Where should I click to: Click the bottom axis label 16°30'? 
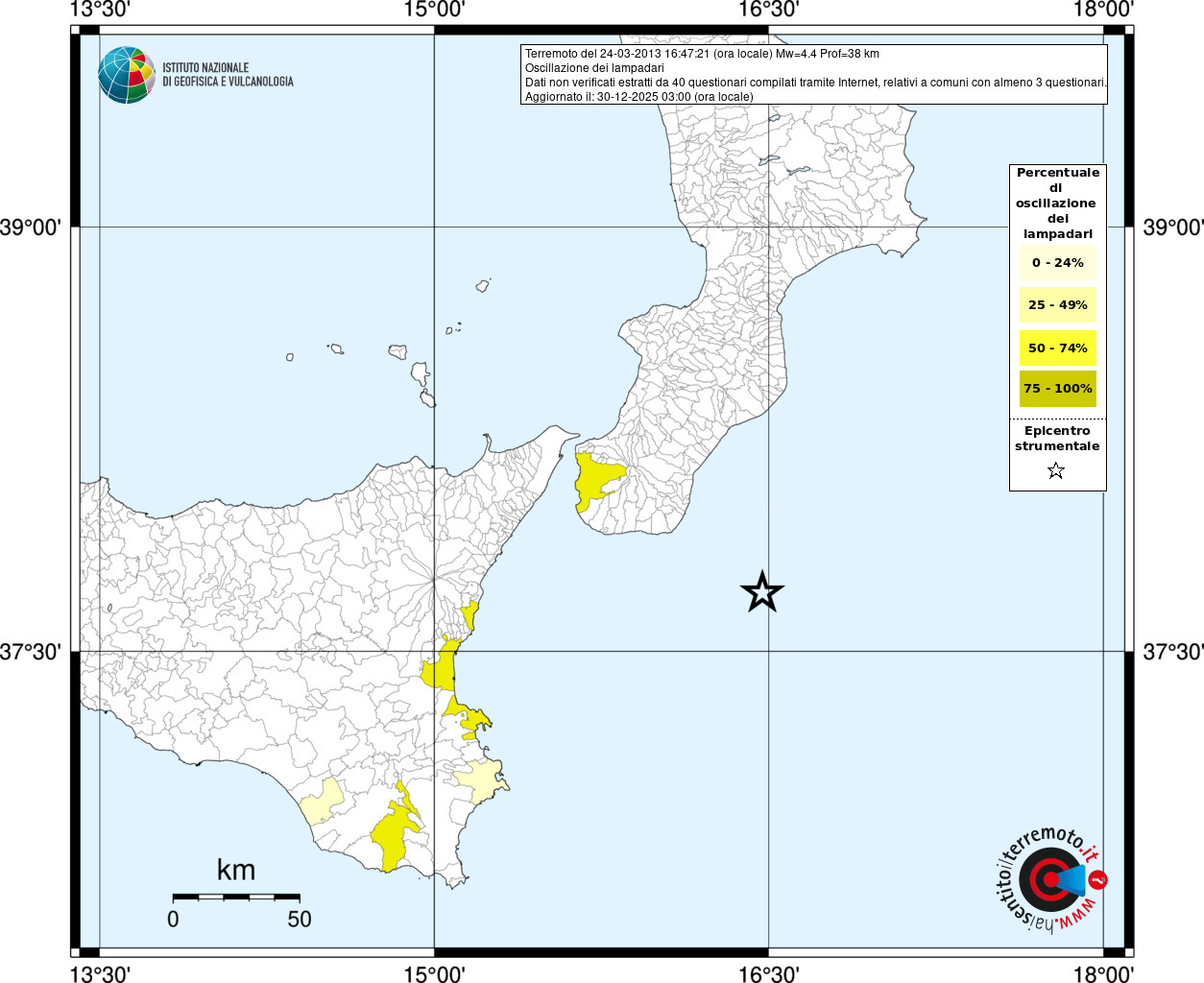(768, 974)
